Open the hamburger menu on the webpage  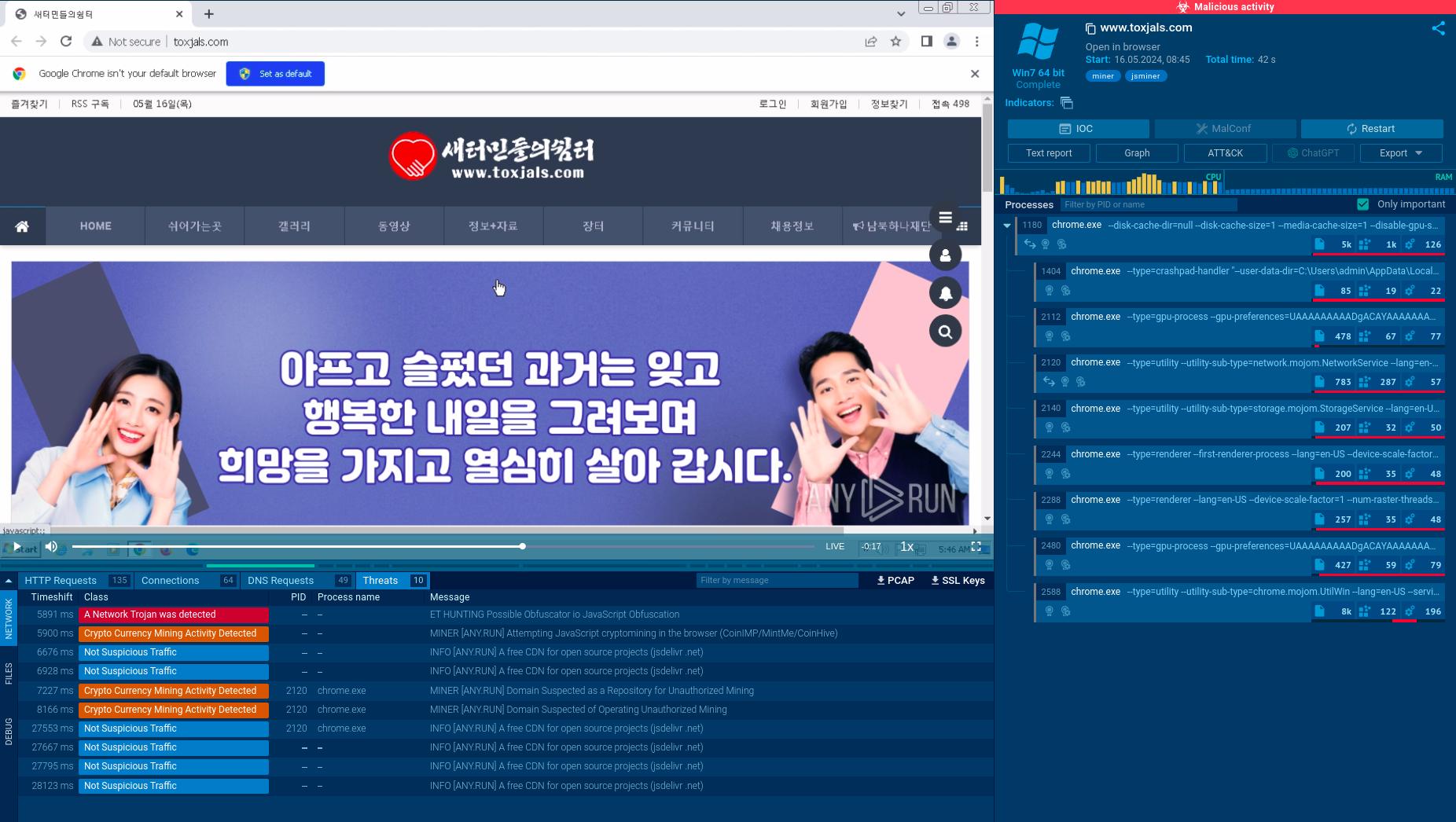(945, 218)
